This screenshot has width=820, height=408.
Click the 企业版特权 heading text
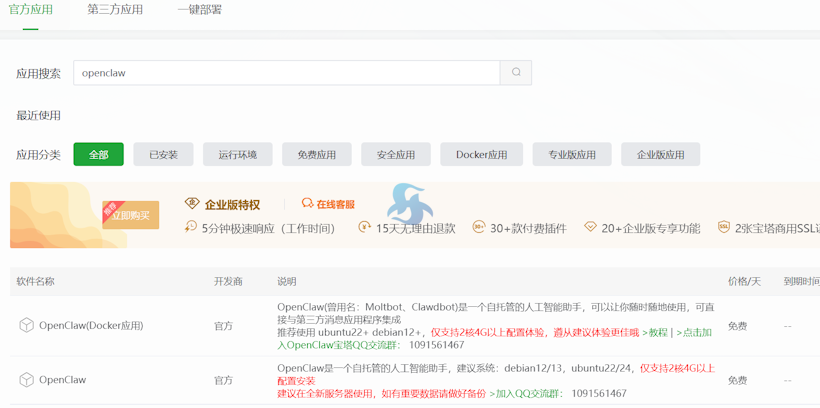click(x=232, y=205)
